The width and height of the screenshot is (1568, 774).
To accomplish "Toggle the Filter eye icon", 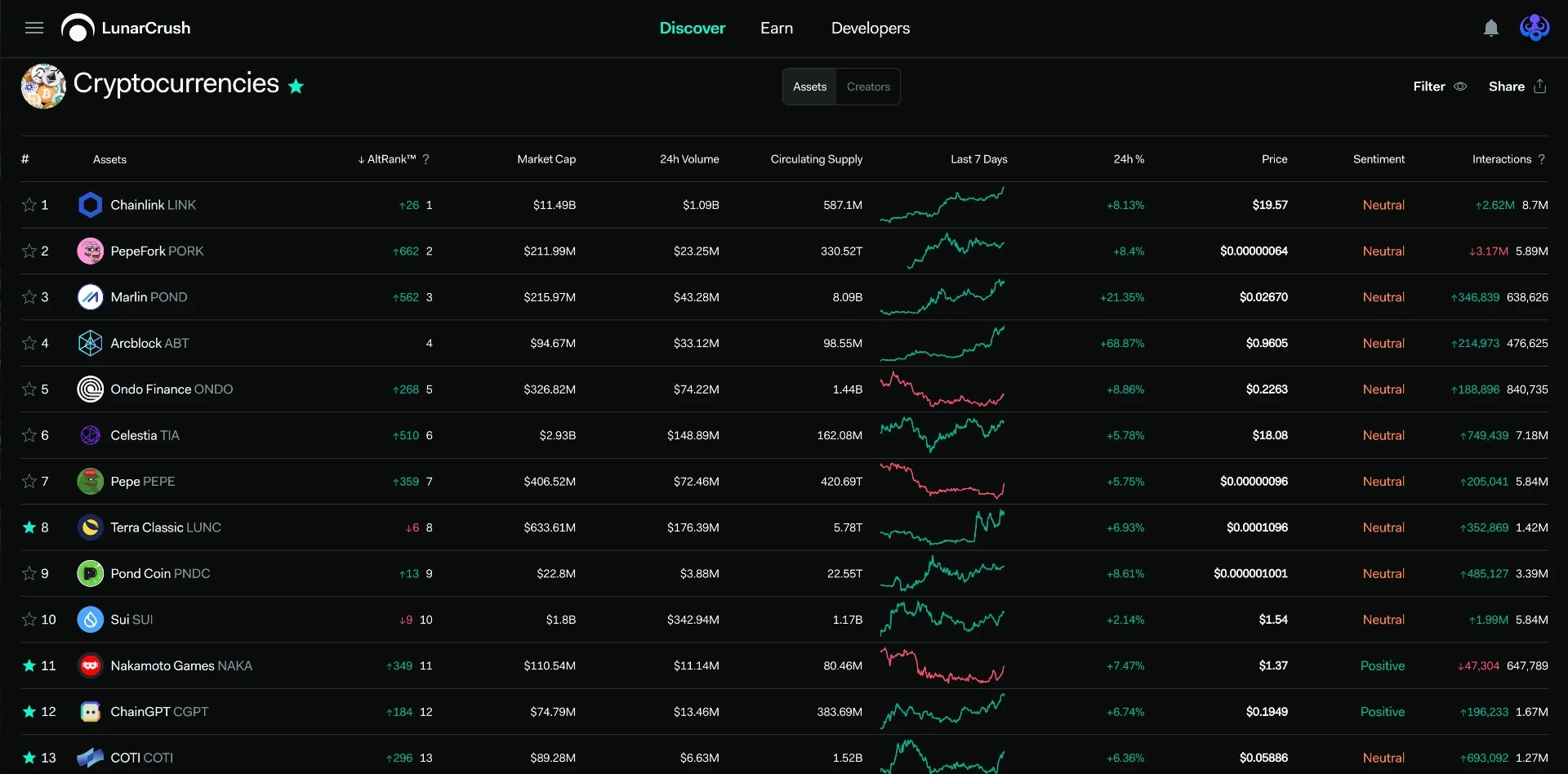I will 1461,87.
